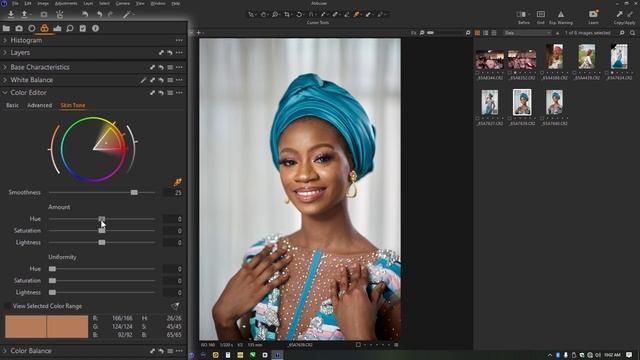Click the Export images icon in toolbar
The width and height of the screenshot is (640, 360).
[x=24, y=14]
